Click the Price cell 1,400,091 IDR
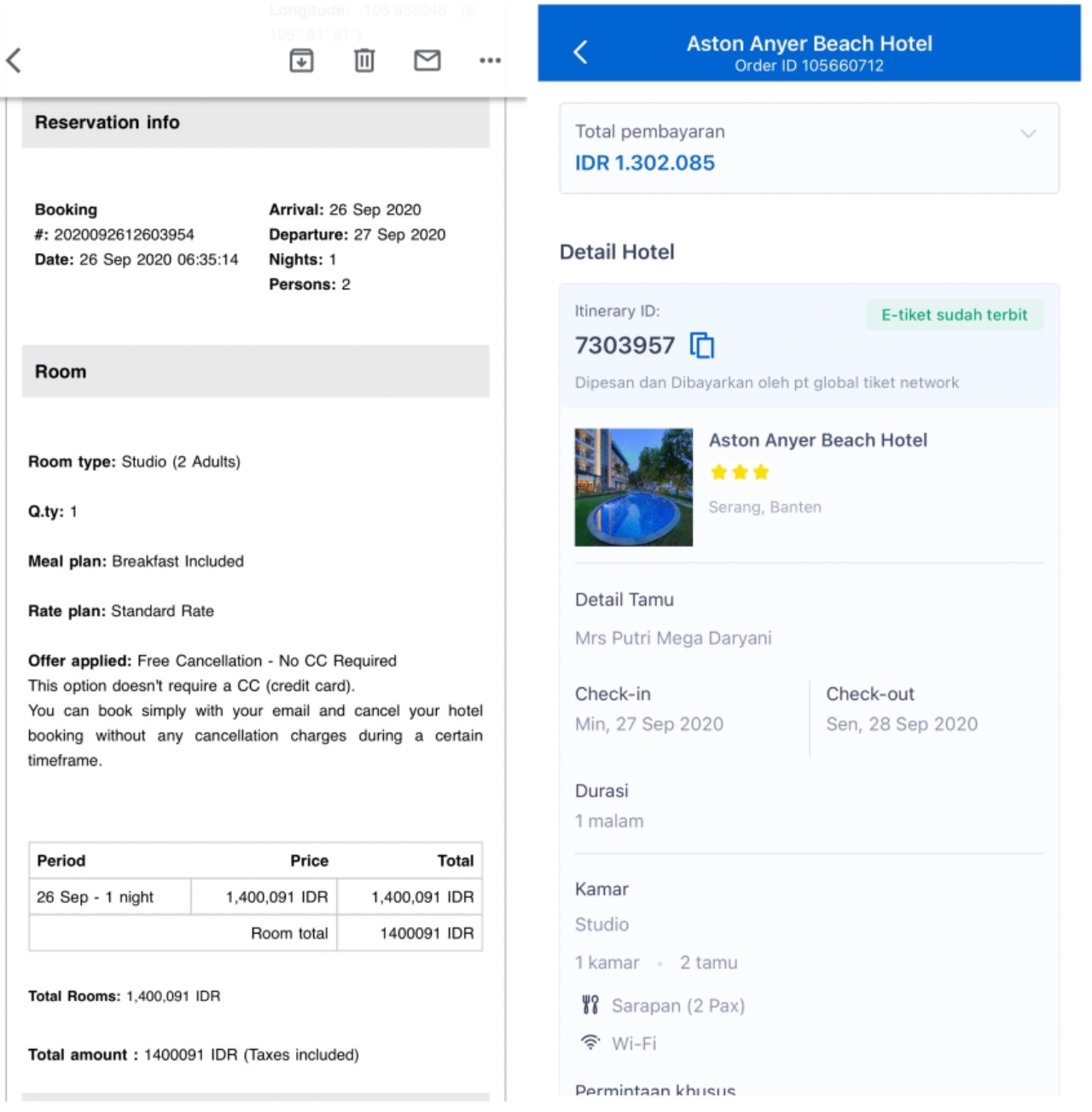Image resolution: width=1092 pixels, height=1112 pixels. tap(264, 897)
